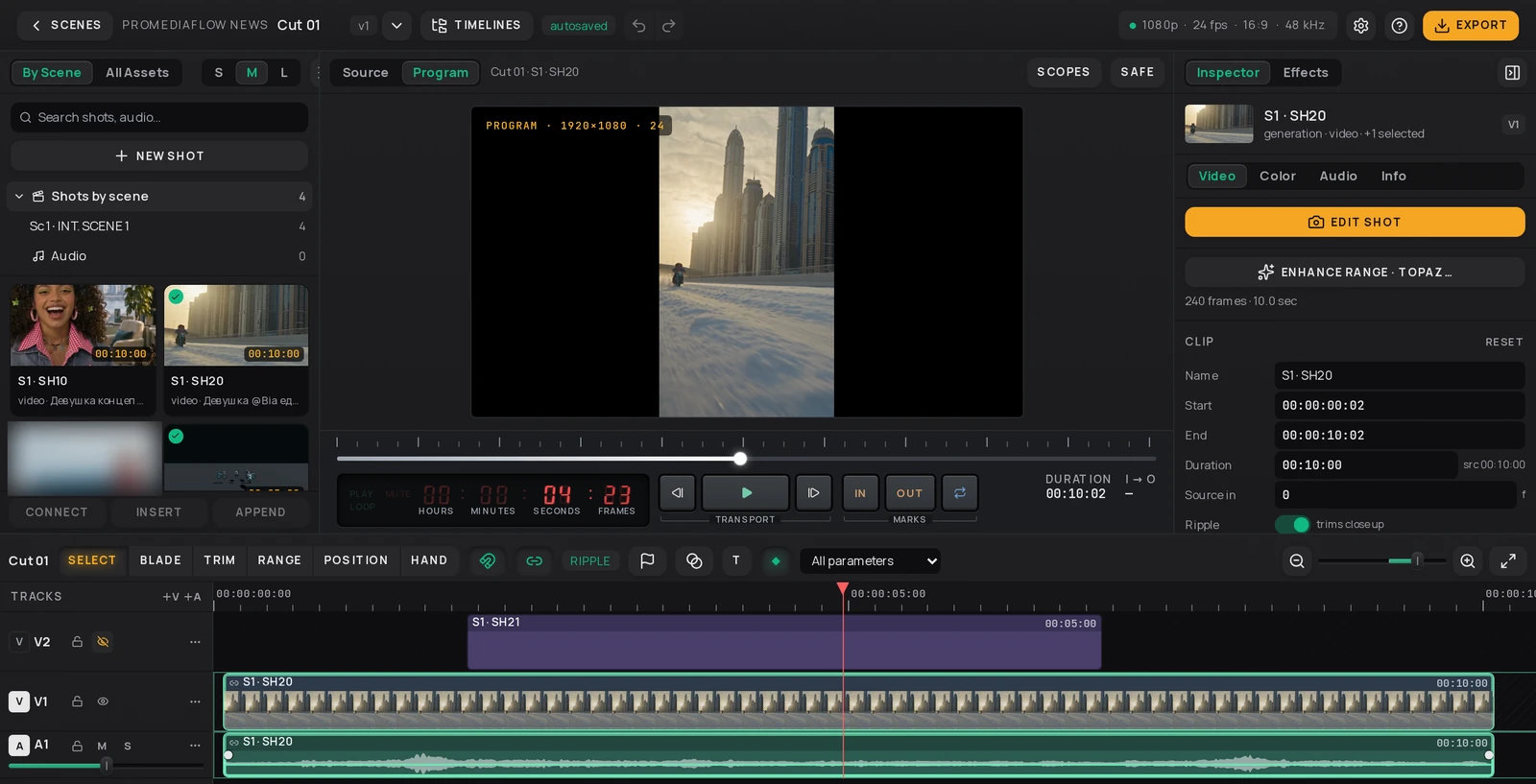Show the hidden V2 track
This screenshot has height=784, width=1536.
click(x=103, y=642)
